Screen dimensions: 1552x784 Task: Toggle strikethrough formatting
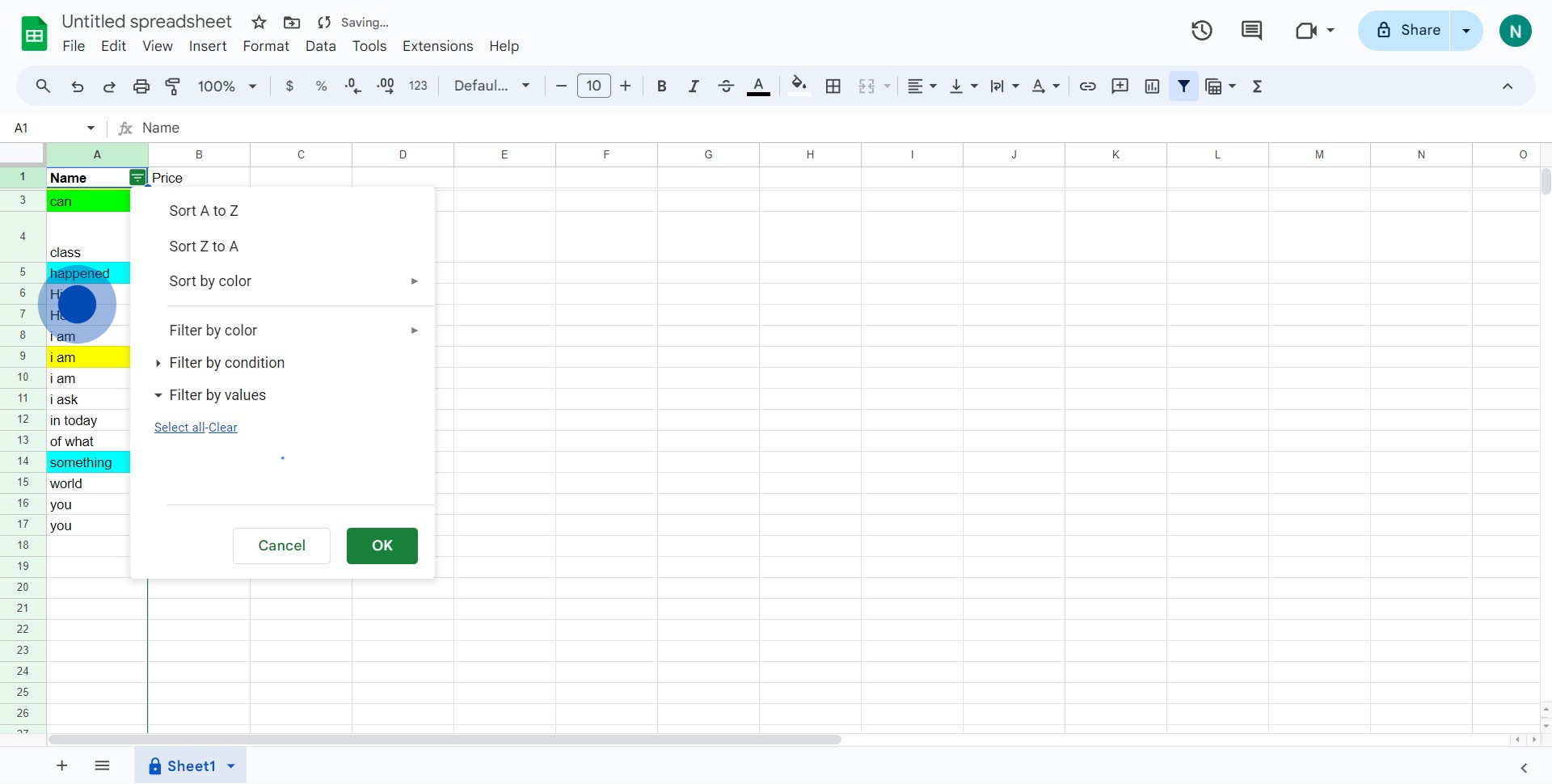coord(726,86)
